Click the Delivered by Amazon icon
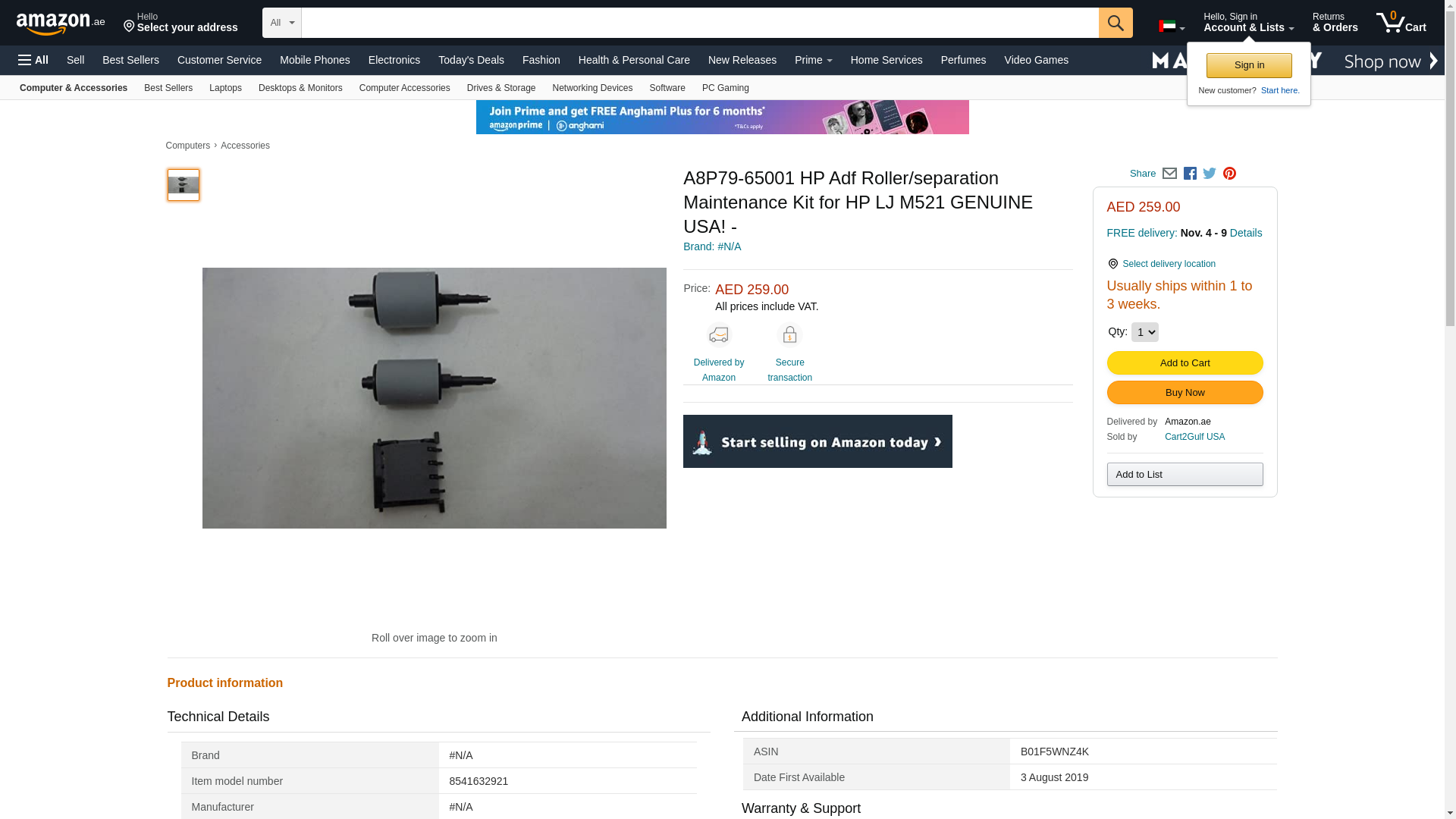The height and width of the screenshot is (819, 1456). coord(718,335)
